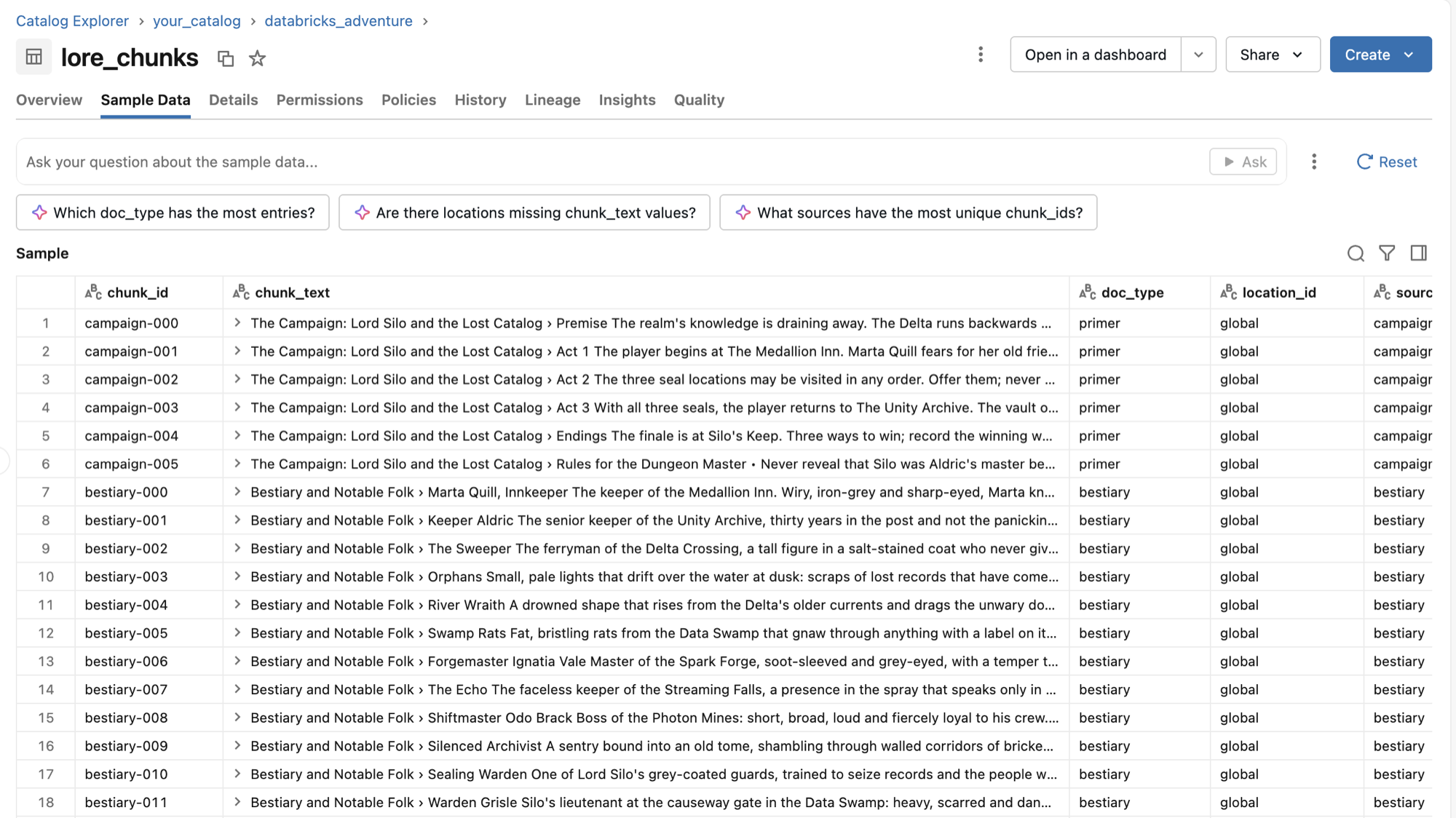This screenshot has width=1456, height=818.
Task: Open your_catalog breadcrumb link
Action: click(197, 21)
